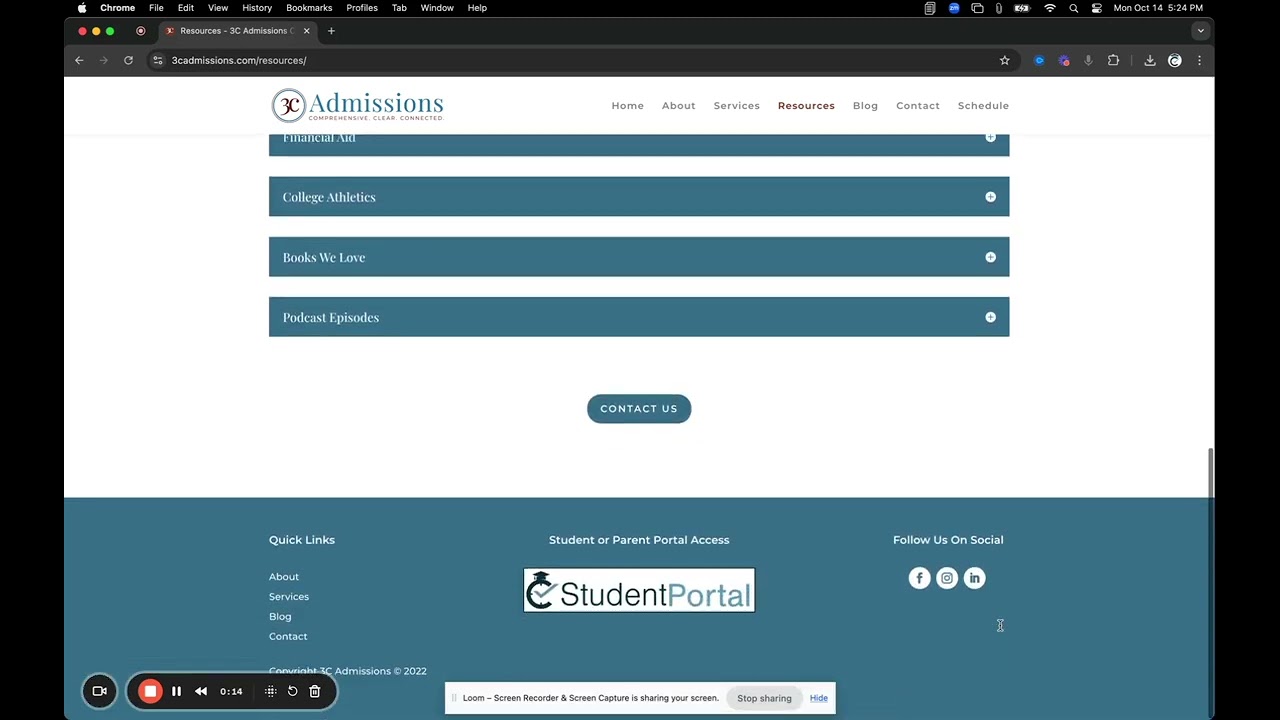Reload the page

pyautogui.click(x=128, y=60)
